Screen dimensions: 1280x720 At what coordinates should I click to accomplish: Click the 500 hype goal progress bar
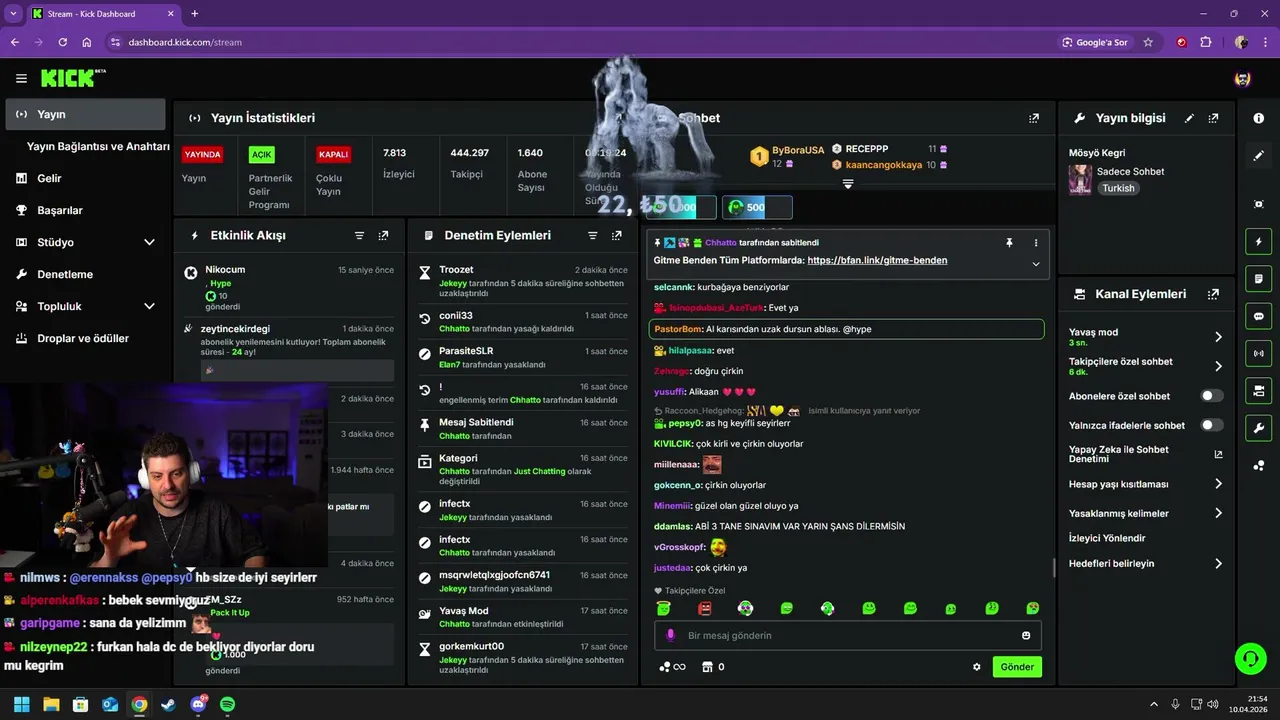[x=757, y=207]
